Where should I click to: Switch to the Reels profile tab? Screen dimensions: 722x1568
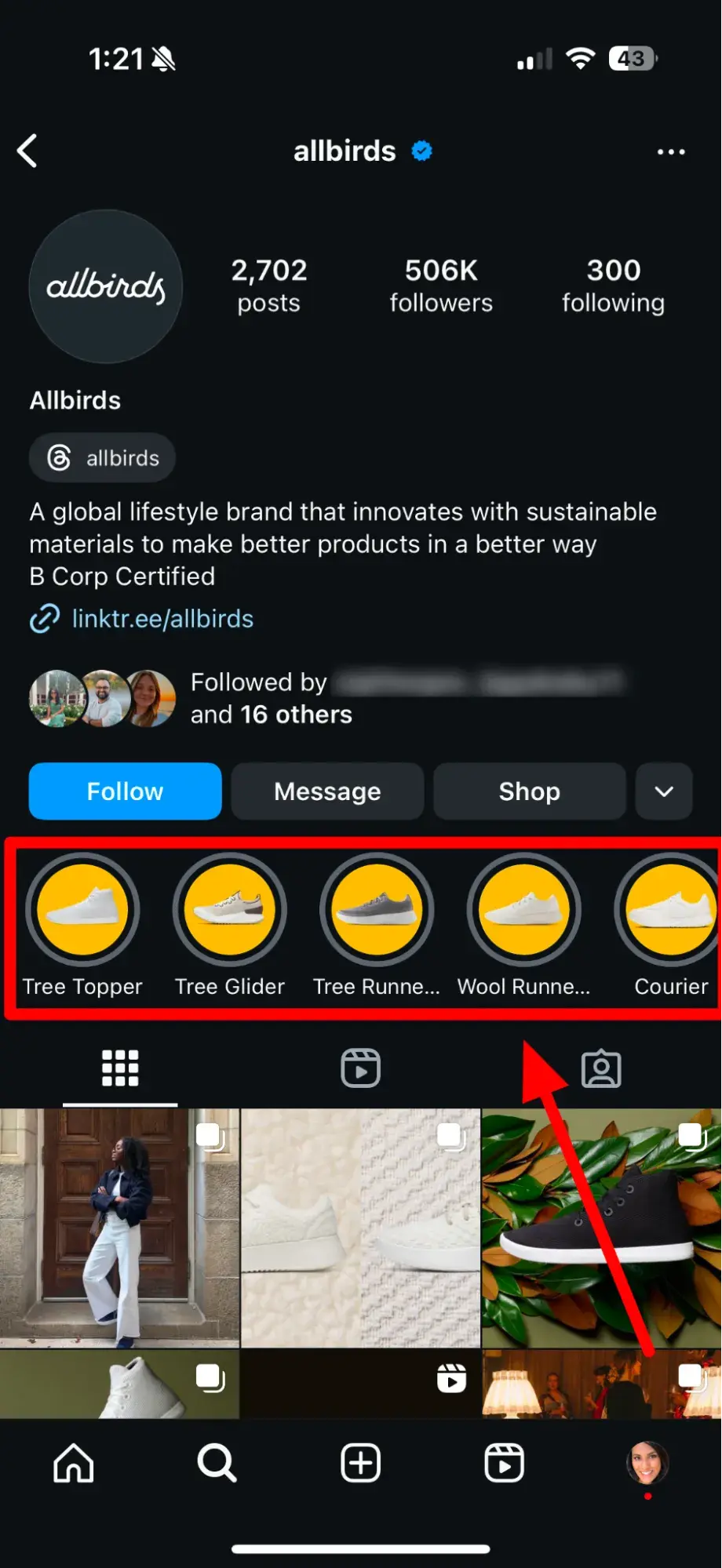(x=360, y=1068)
